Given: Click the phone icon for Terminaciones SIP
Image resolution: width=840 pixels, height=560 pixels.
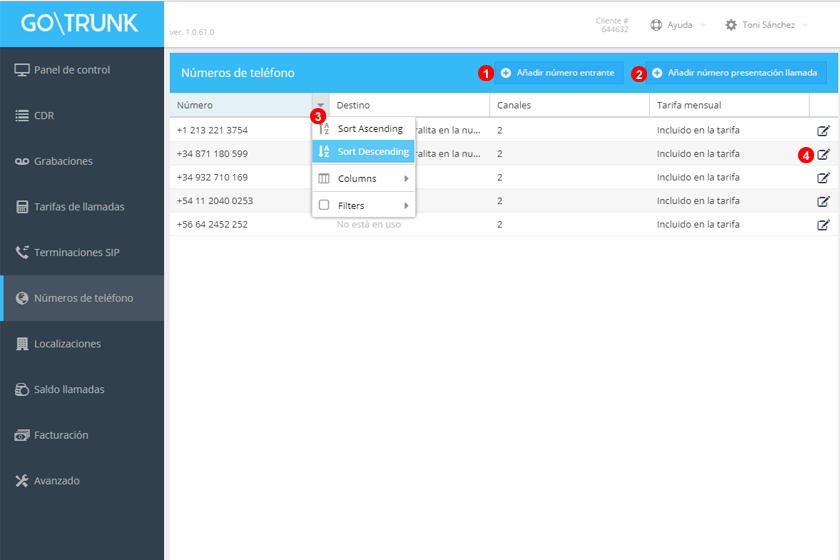Looking at the screenshot, I should coord(22,252).
